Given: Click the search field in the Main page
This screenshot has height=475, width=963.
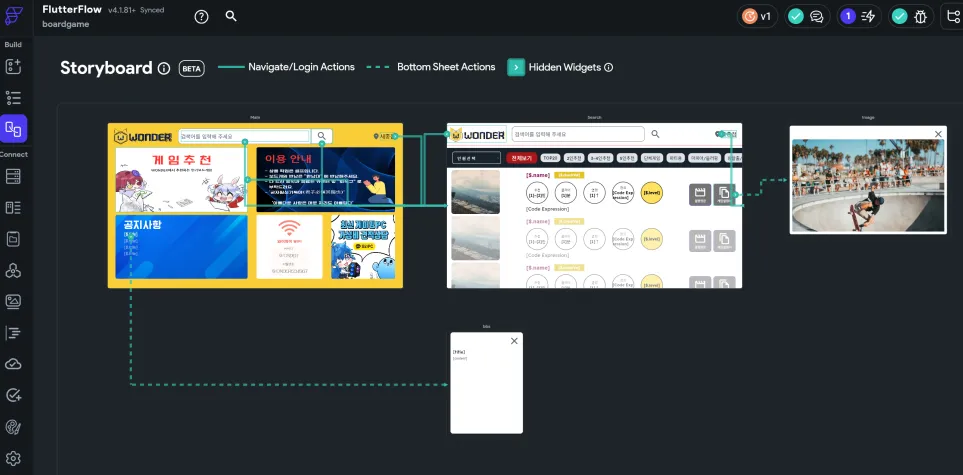Looking at the screenshot, I should (x=244, y=136).
